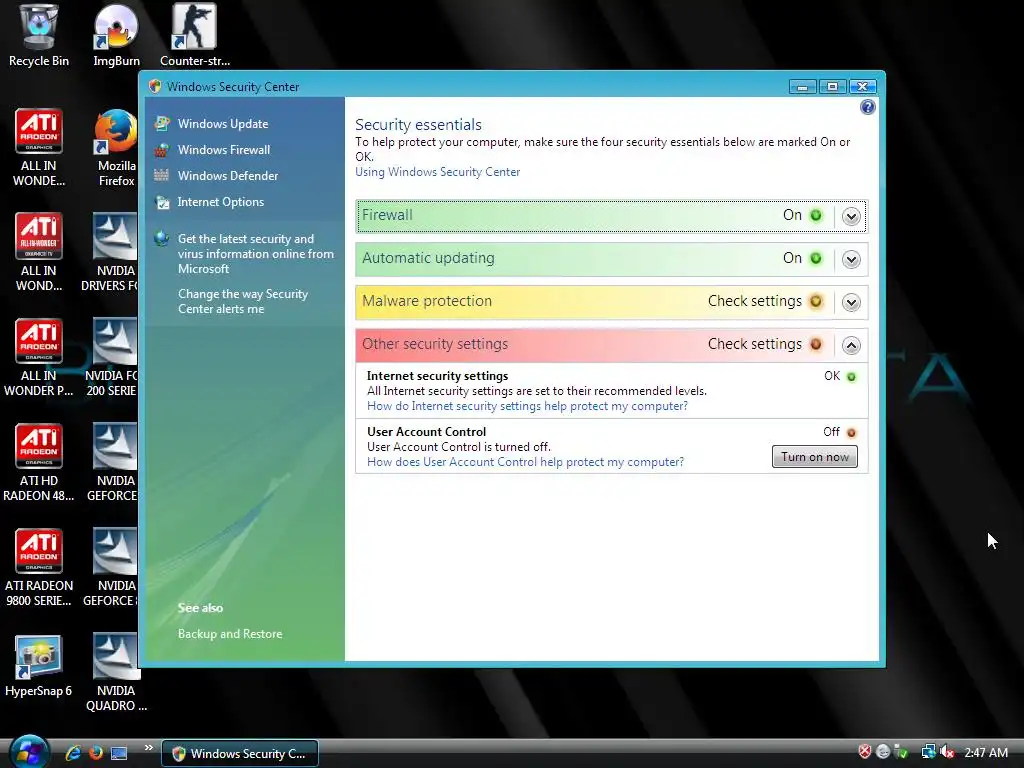Open Backup and Restore link
Viewport: 1024px width, 768px height.
pyautogui.click(x=230, y=633)
